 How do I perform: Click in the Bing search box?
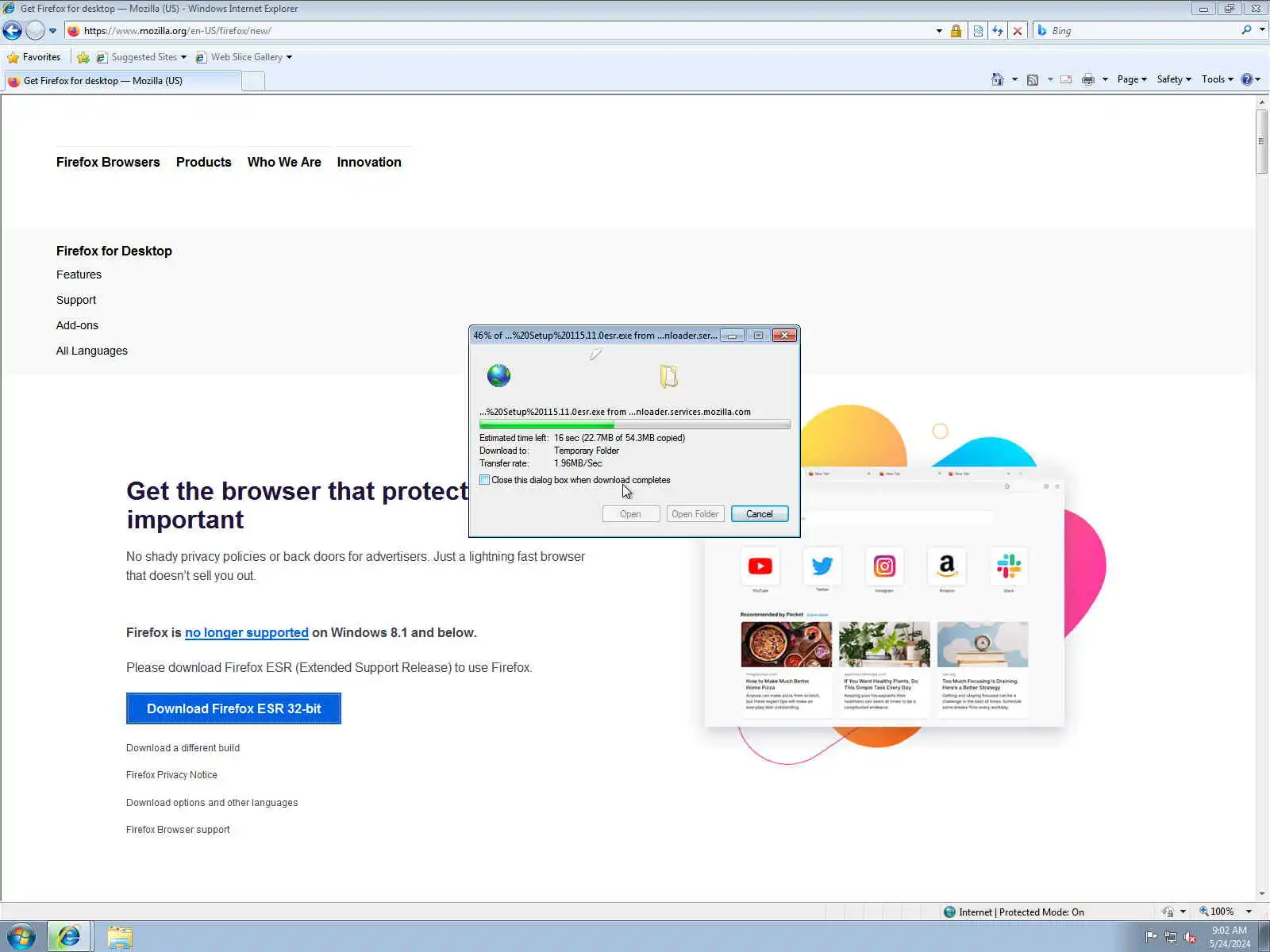tap(1143, 31)
